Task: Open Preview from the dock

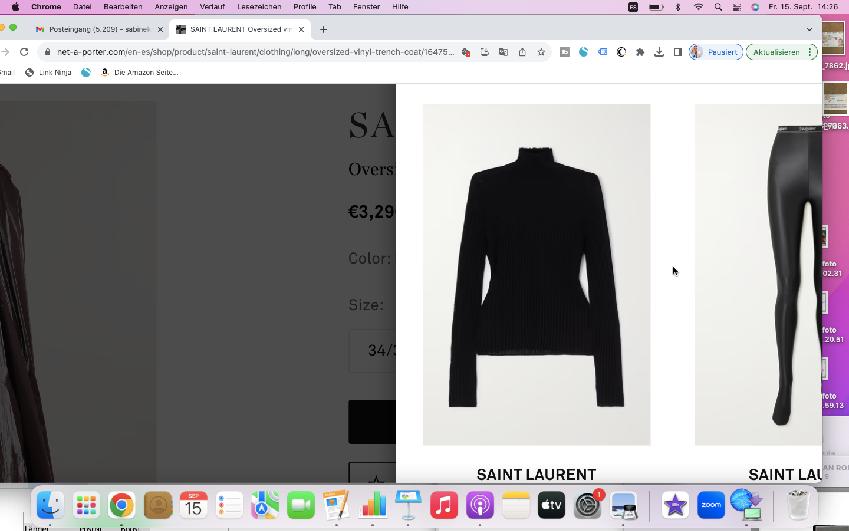Action: 623,504
